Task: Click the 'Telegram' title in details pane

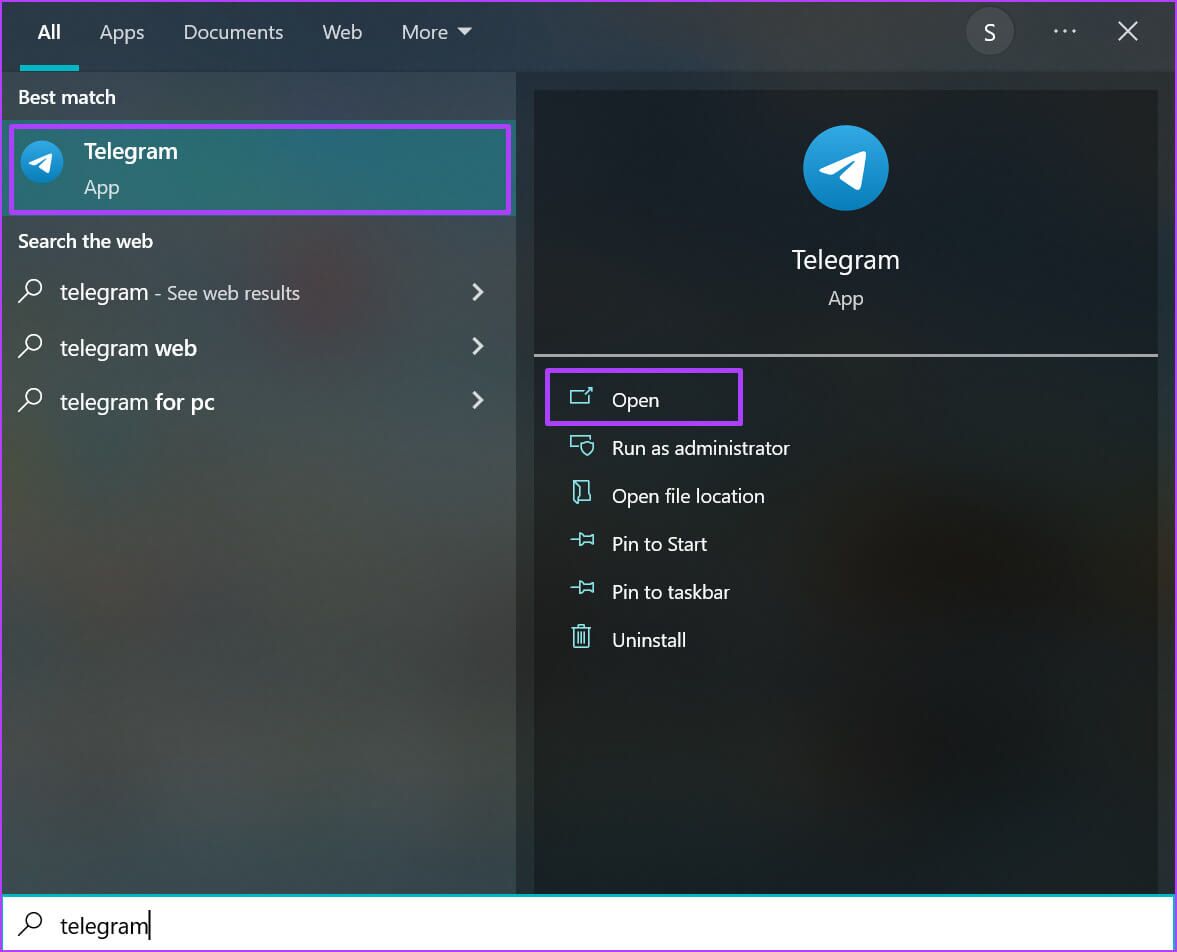Action: [845, 260]
